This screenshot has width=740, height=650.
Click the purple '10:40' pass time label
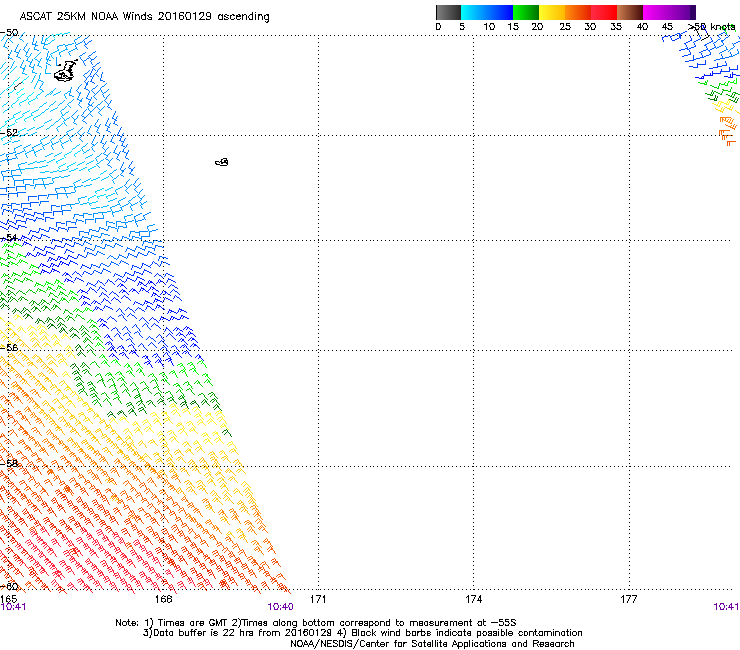coord(280,607)
